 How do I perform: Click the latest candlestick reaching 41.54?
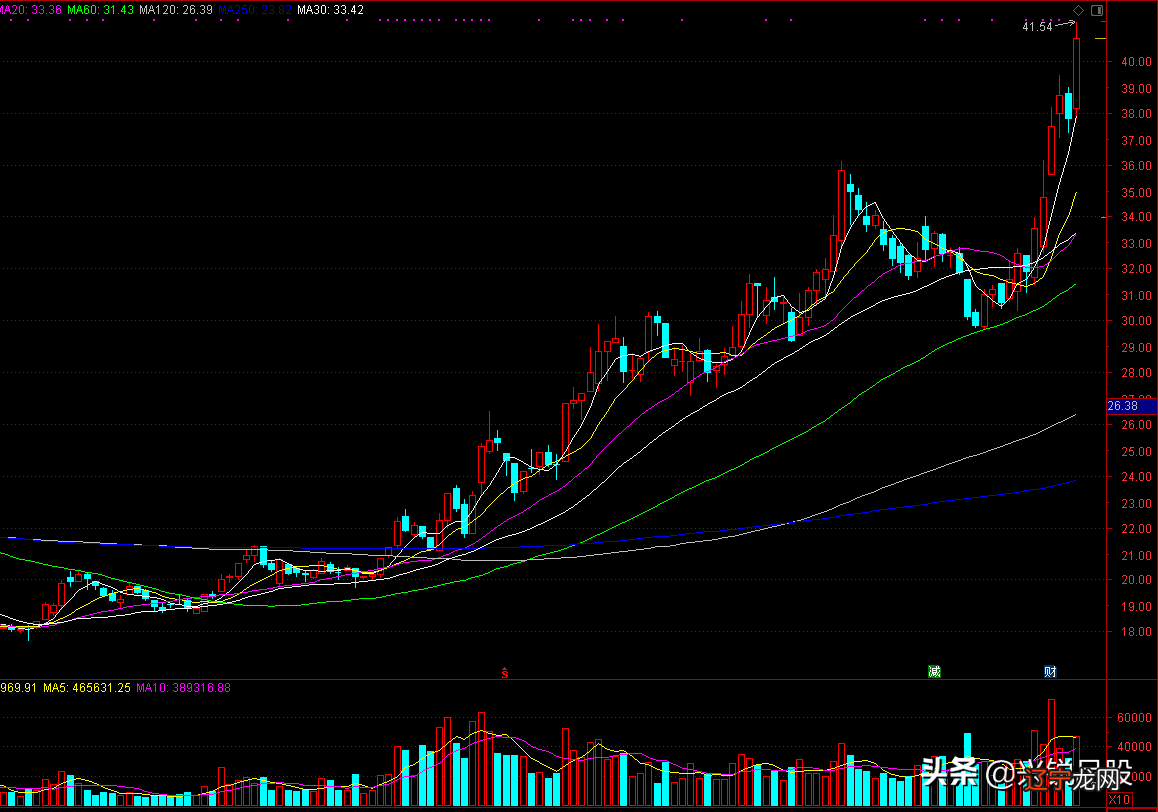tap(1077, 72)
